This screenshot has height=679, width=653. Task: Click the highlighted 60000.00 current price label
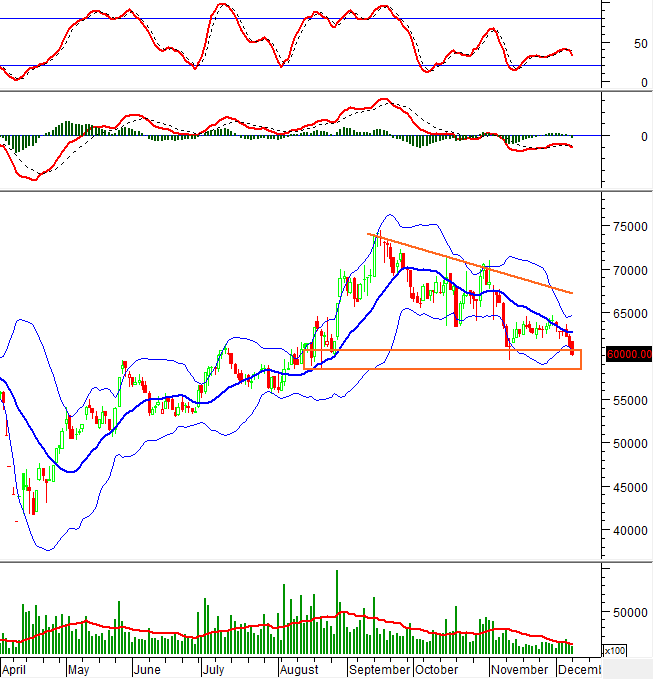(x=628, y=354)
